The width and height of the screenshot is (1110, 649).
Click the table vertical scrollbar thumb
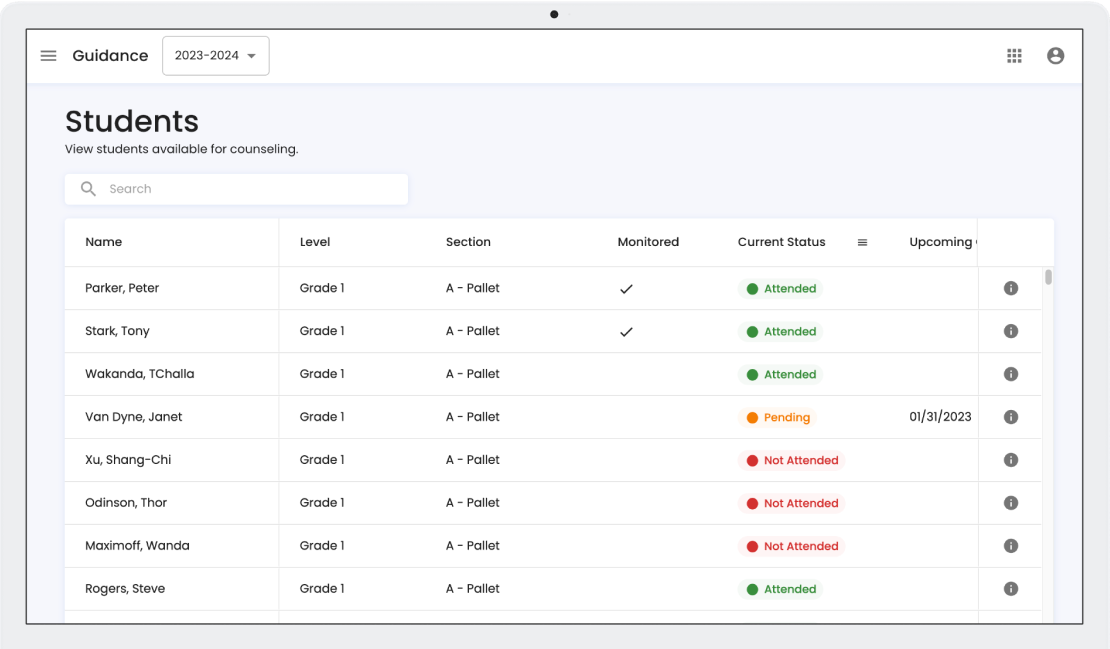point(1048,277)
